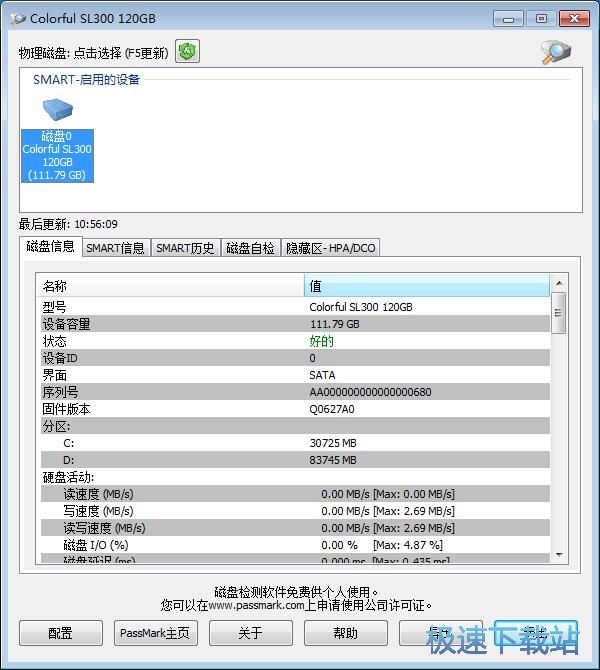The image size is (600, 670).
Task: Click the 帮助 button
Action: point(345,633)
